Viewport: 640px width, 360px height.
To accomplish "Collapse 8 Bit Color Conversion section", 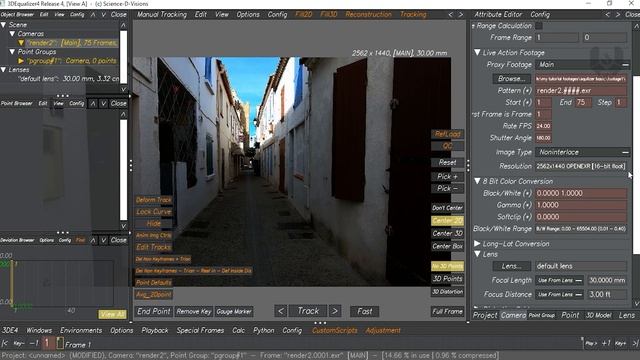I will (x=477, y=181).
